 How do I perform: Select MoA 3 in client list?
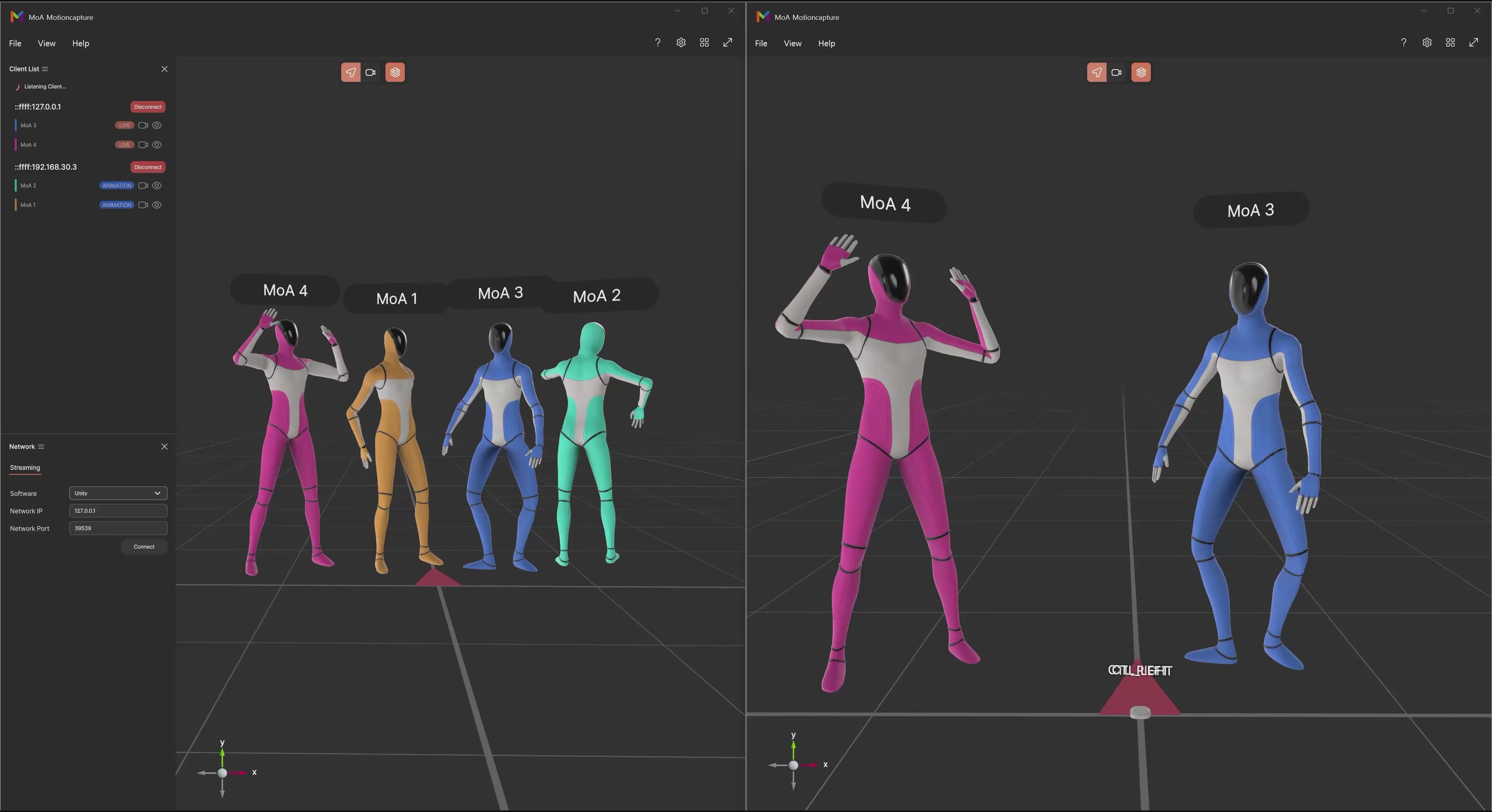28,125
